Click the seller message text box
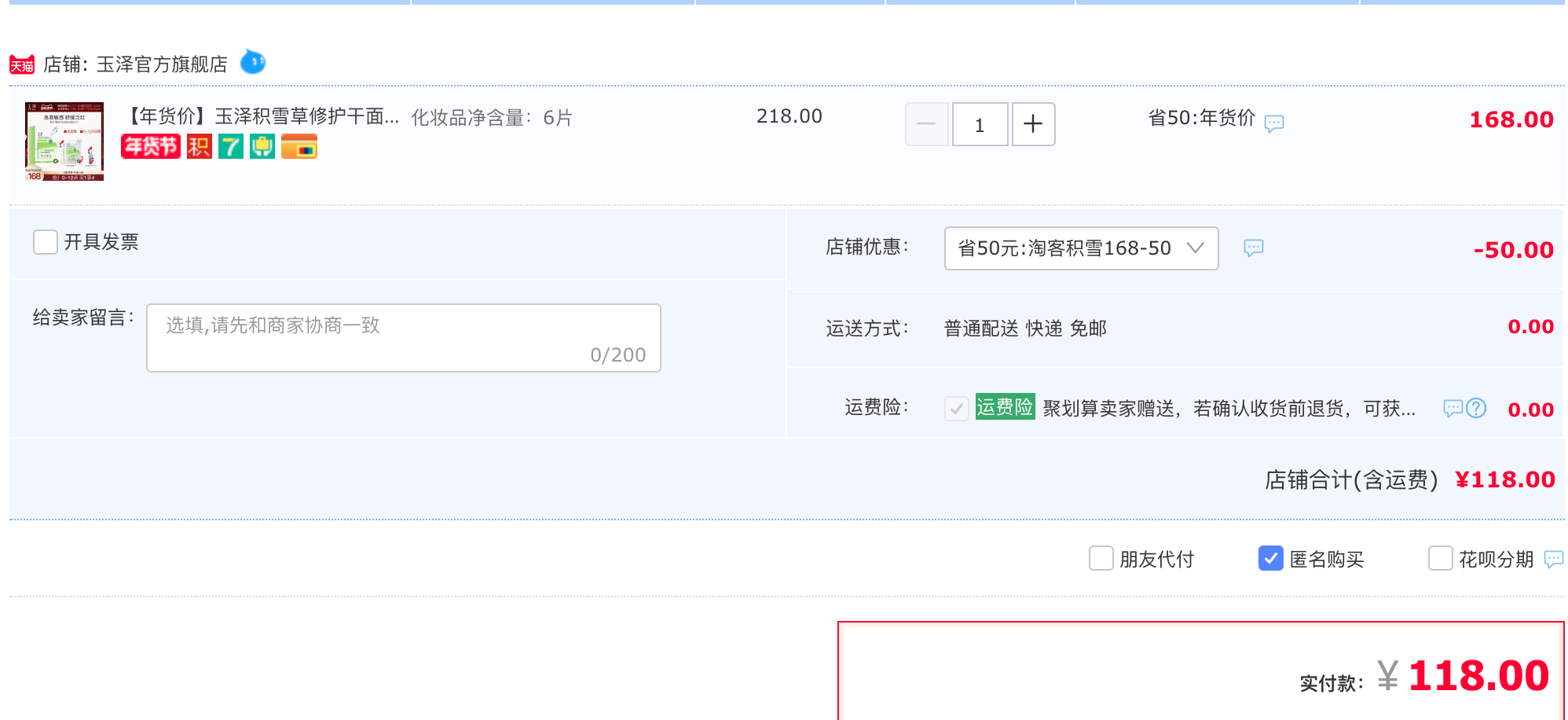Image resolution: width=1568 pixels, height=720 pixels. (x=404, y=338)
